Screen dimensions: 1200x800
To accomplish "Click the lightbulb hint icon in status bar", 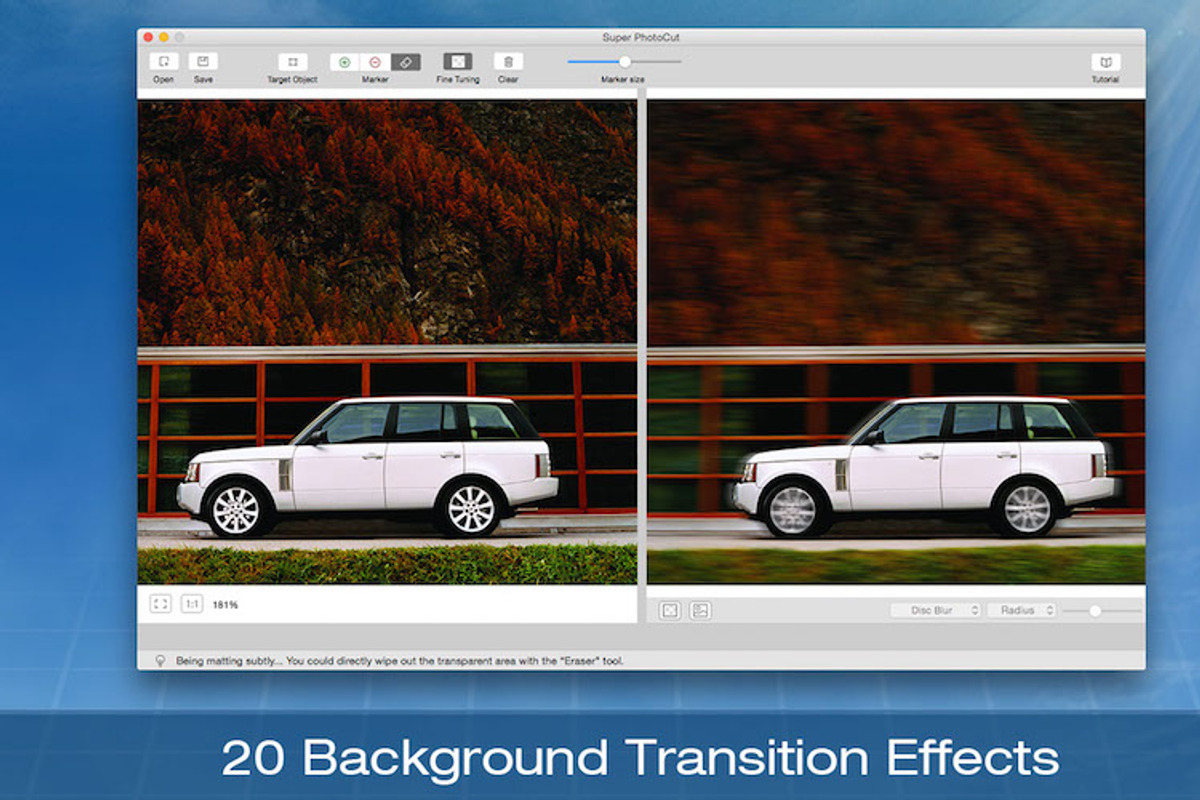I will coord(159,661).
